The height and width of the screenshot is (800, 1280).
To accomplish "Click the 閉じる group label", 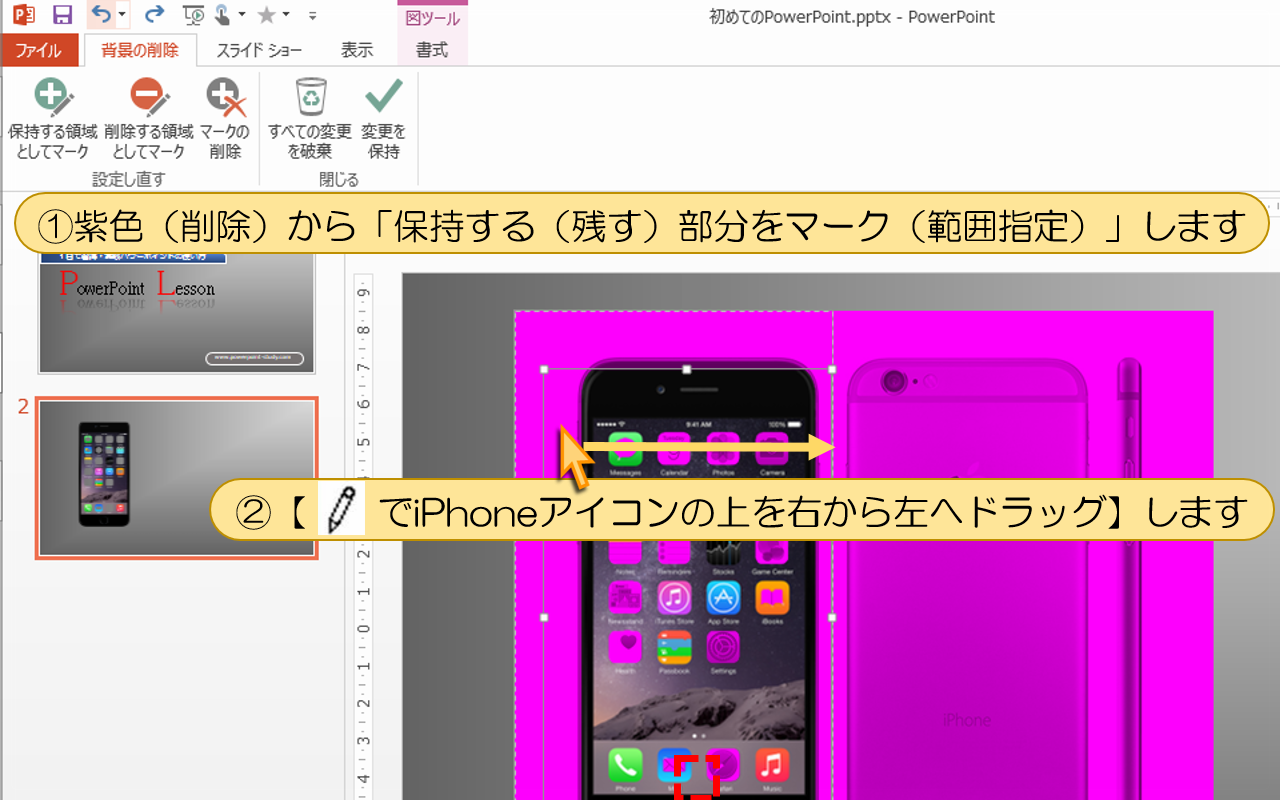I will [338, 179].
